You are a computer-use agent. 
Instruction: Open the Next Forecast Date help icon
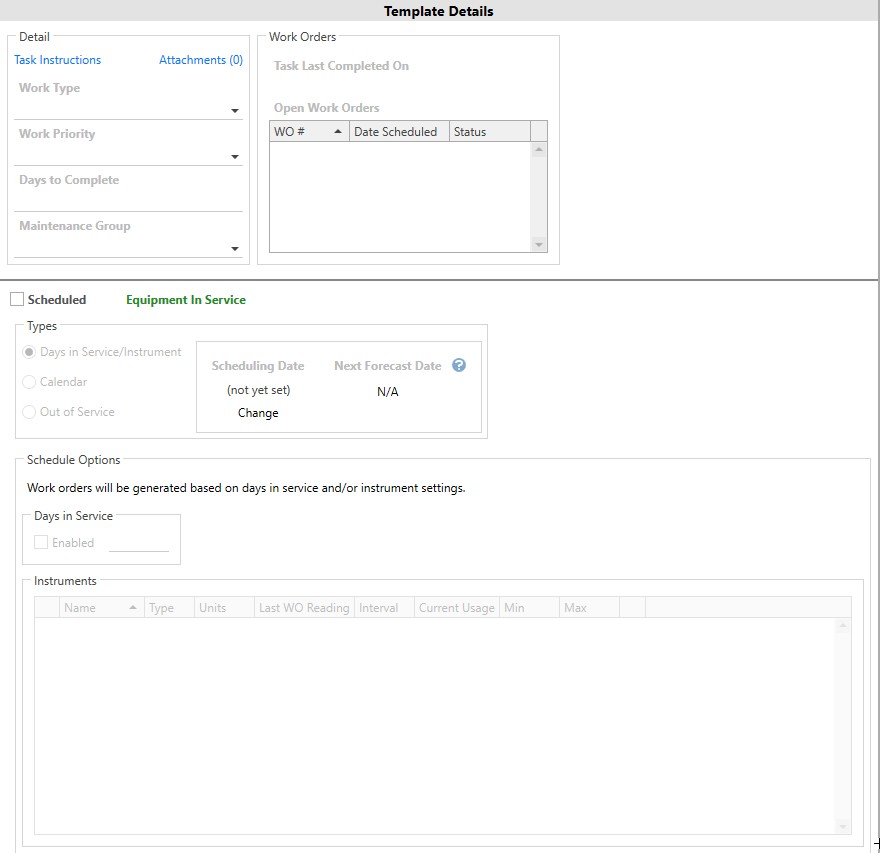coord(459,365)
